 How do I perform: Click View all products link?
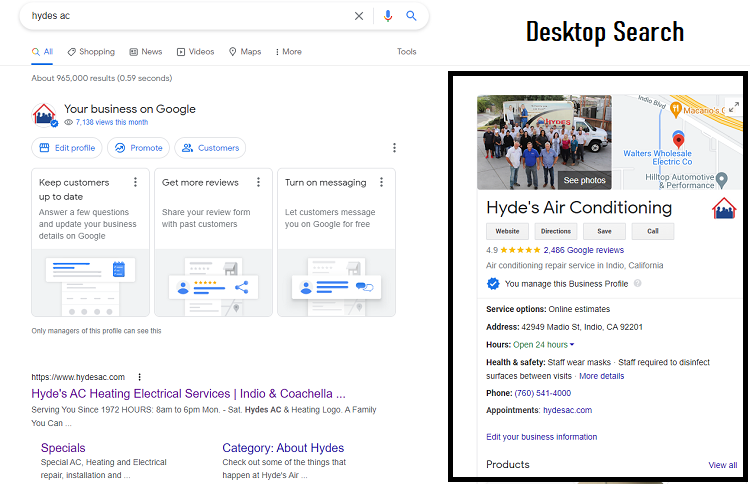723,465
